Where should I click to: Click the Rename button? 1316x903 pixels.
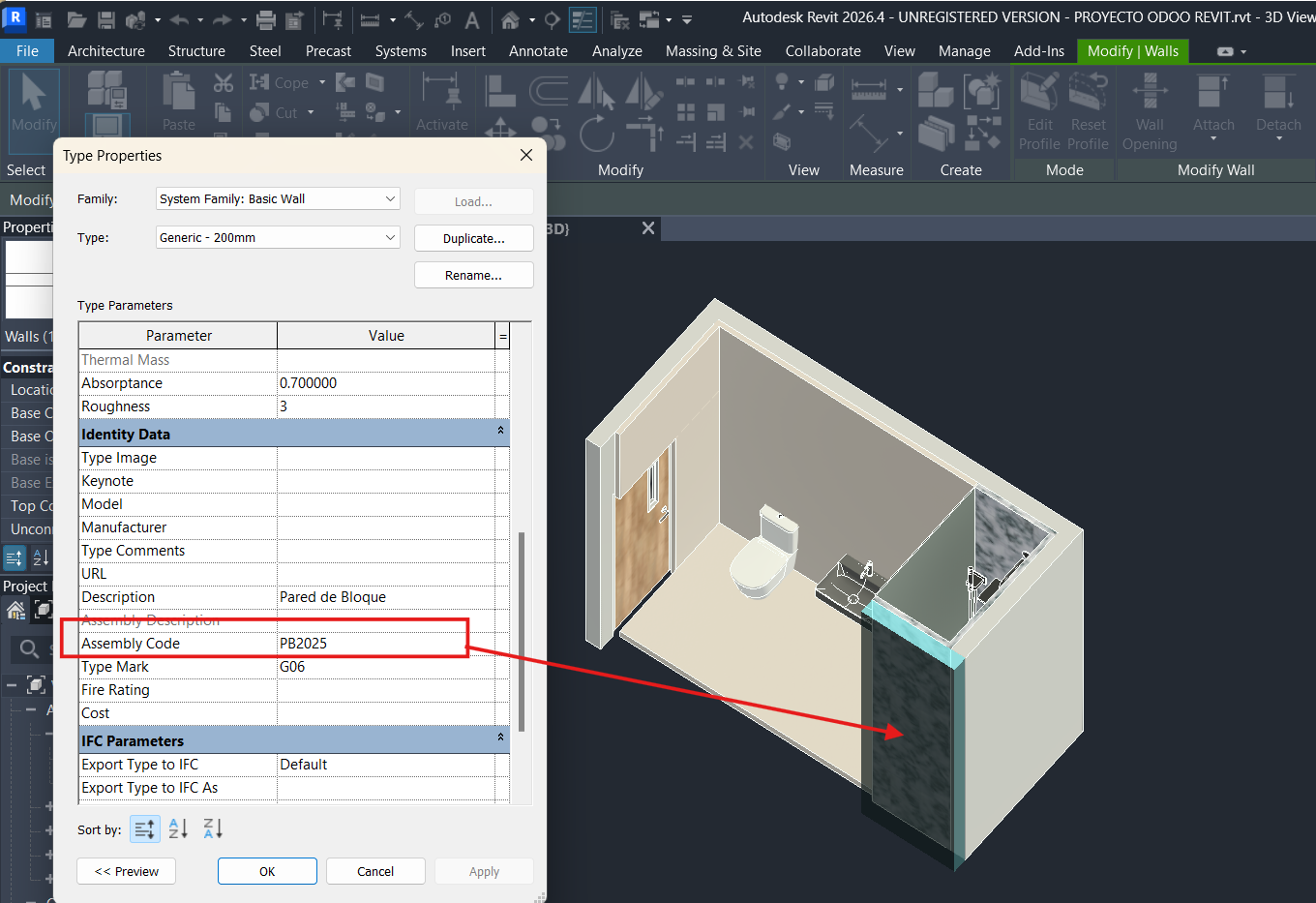click(473, 274)
